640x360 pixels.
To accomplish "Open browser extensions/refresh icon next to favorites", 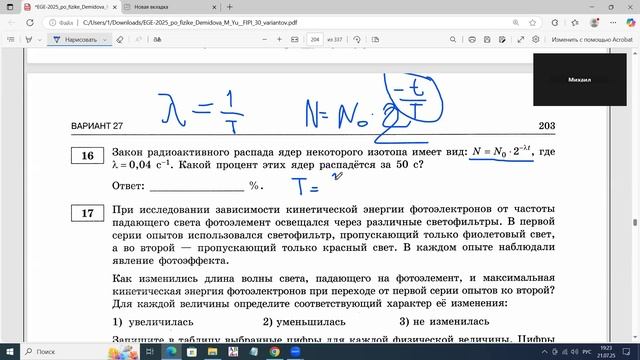I will coord(555,23).
